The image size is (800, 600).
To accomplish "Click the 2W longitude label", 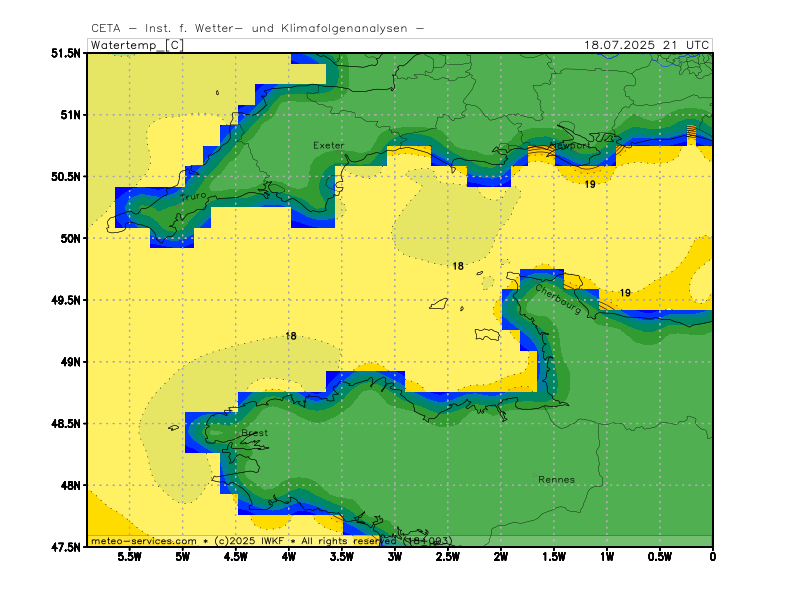I will click(501, 557).
